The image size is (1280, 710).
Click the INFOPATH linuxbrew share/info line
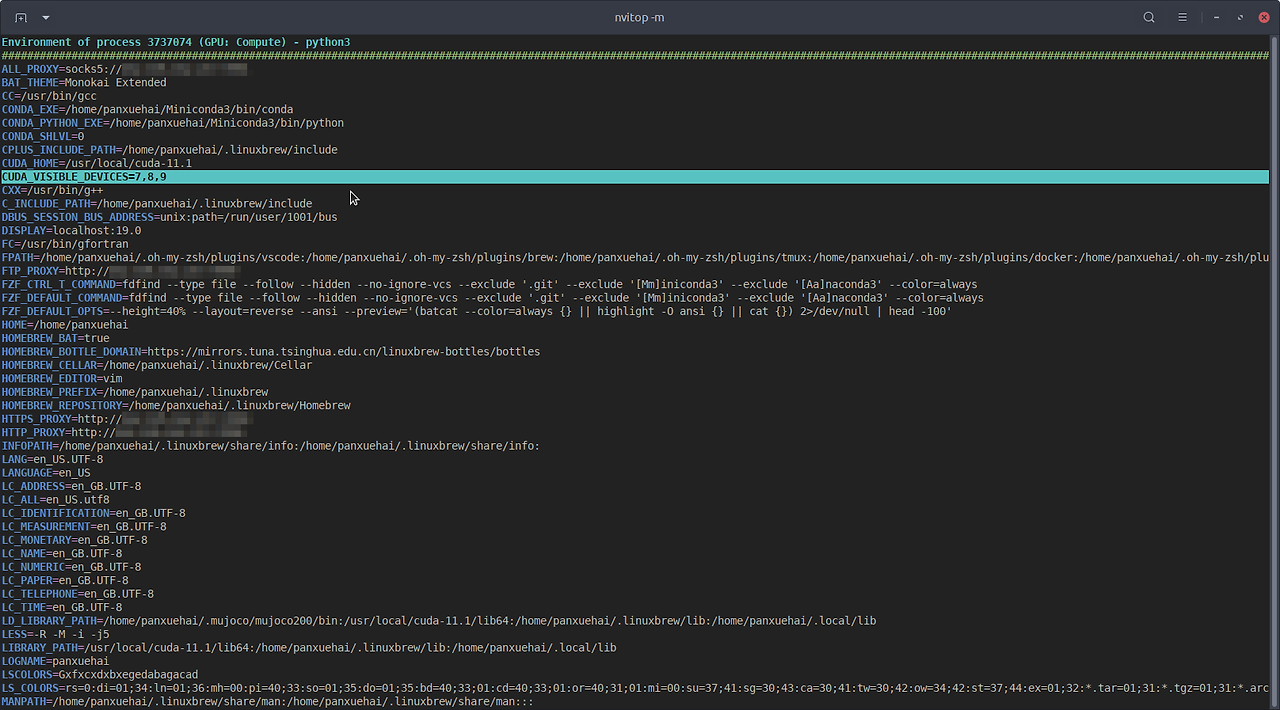pyautogui.click(x=271, y=445)
